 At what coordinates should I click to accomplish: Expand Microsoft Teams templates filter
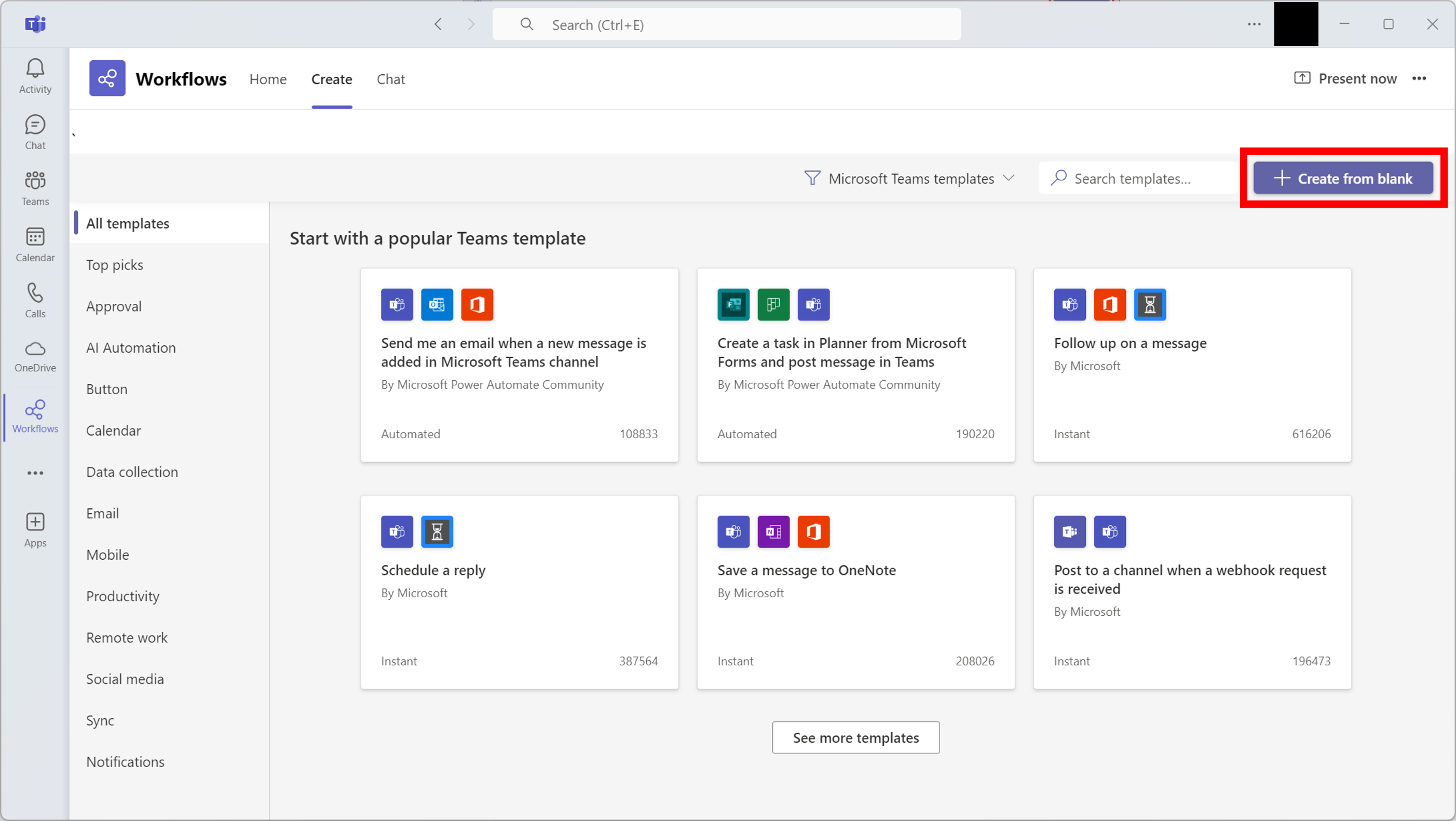909,179
